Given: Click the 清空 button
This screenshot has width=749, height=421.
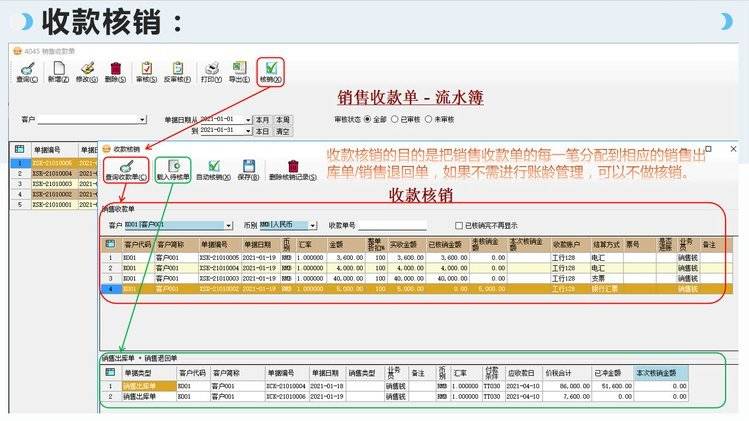Looking at the screenshot, I should (283, 131).
